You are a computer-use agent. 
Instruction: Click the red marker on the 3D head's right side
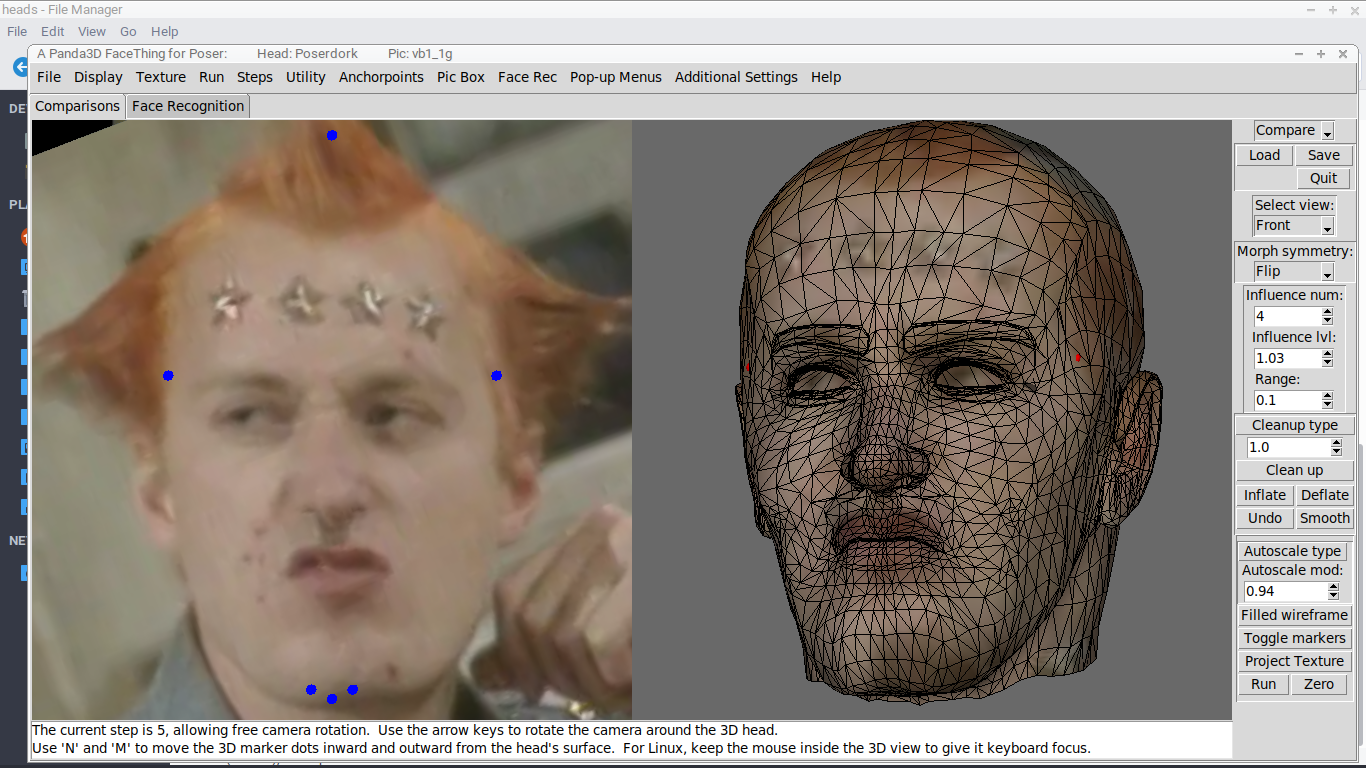point(1077,357)
